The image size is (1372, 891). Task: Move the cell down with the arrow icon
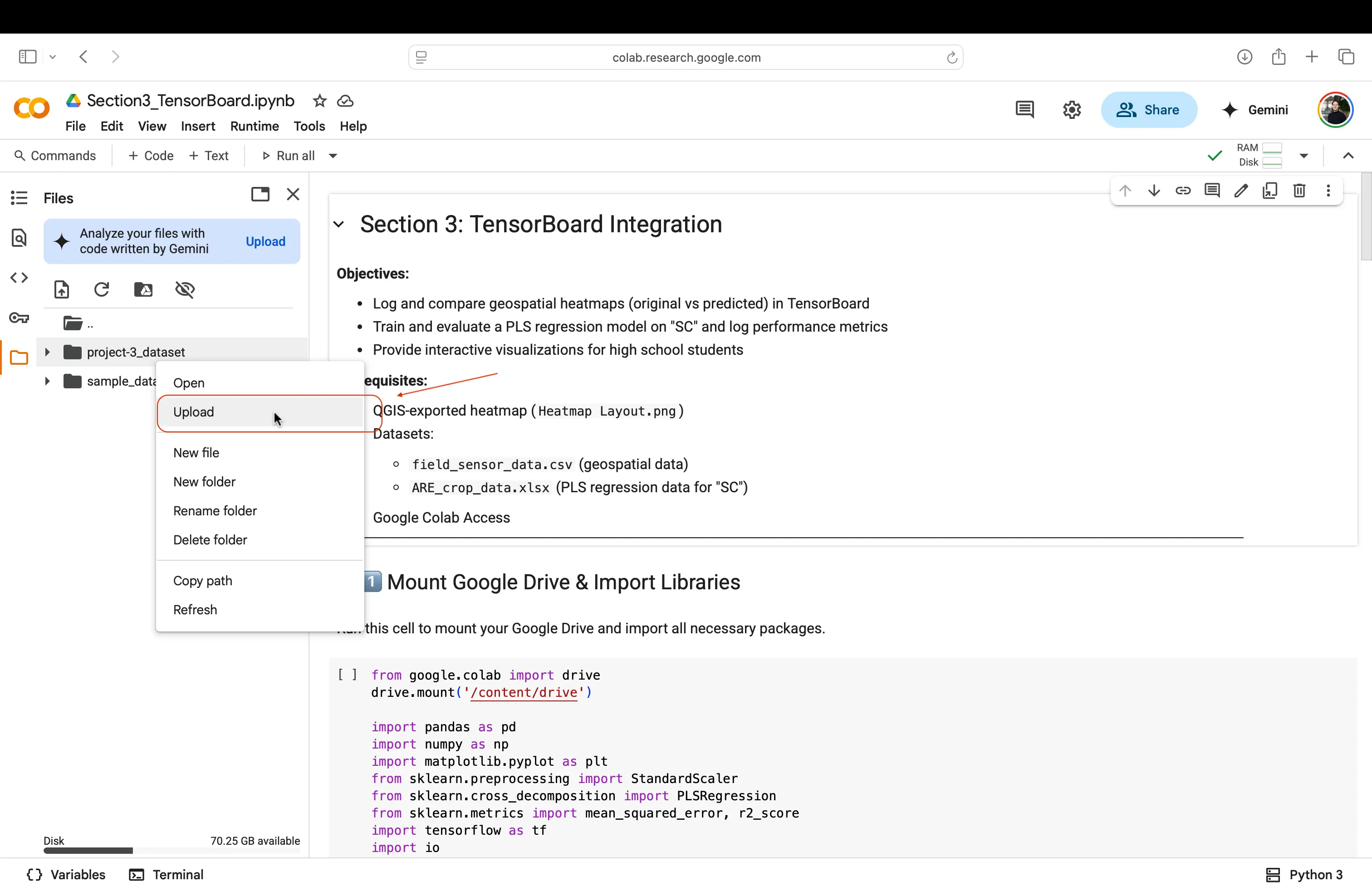(x=1153, y=191)
